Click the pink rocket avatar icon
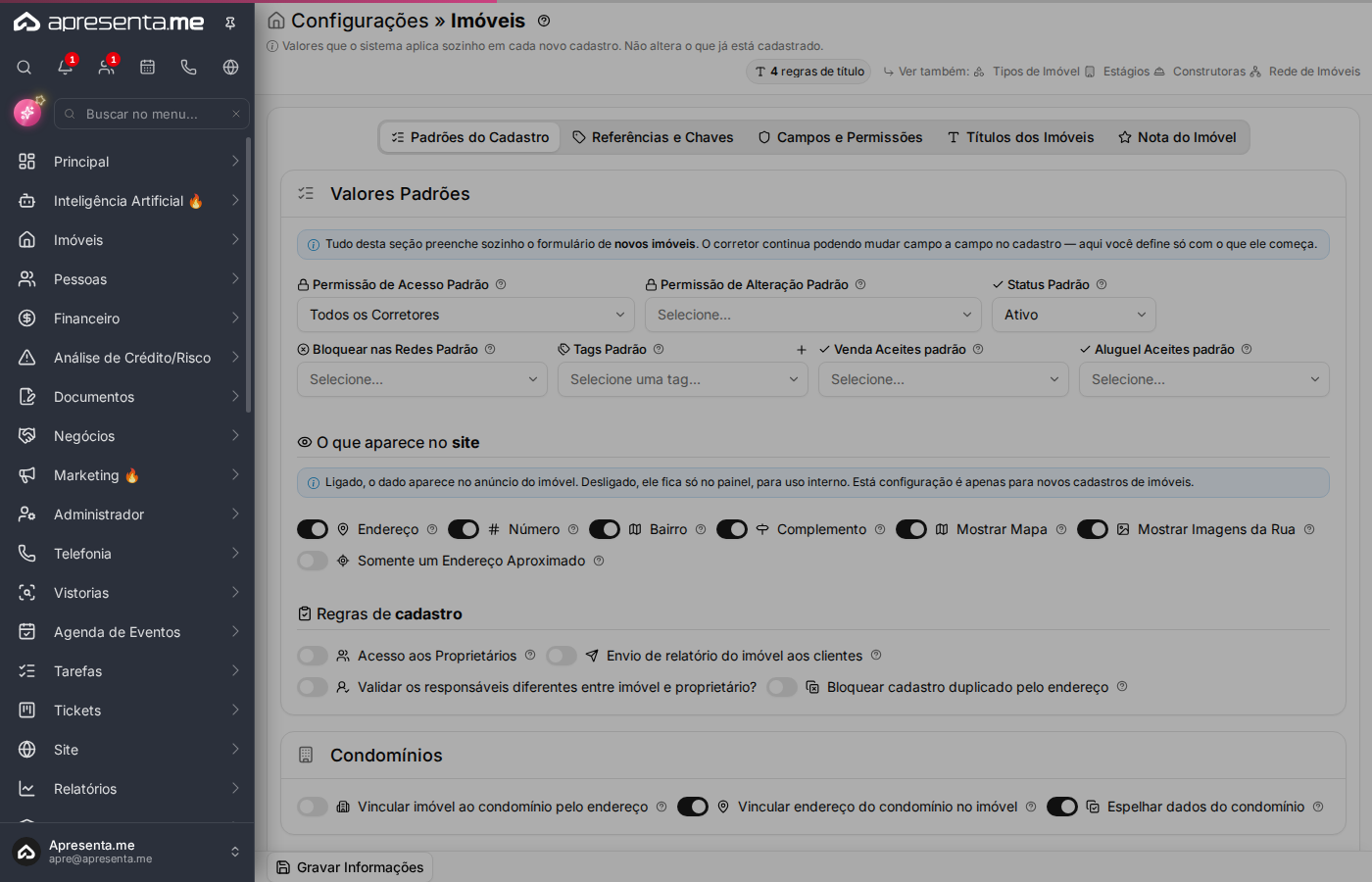 [x=27, y=113]
